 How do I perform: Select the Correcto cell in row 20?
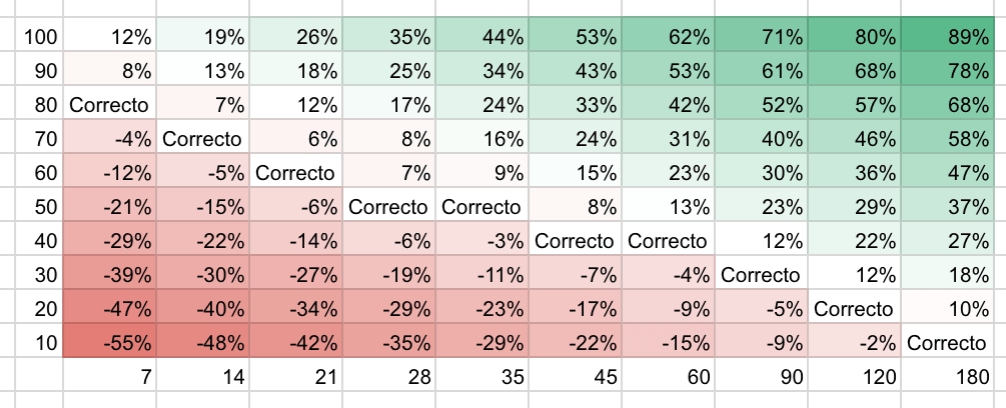point(854,308)
